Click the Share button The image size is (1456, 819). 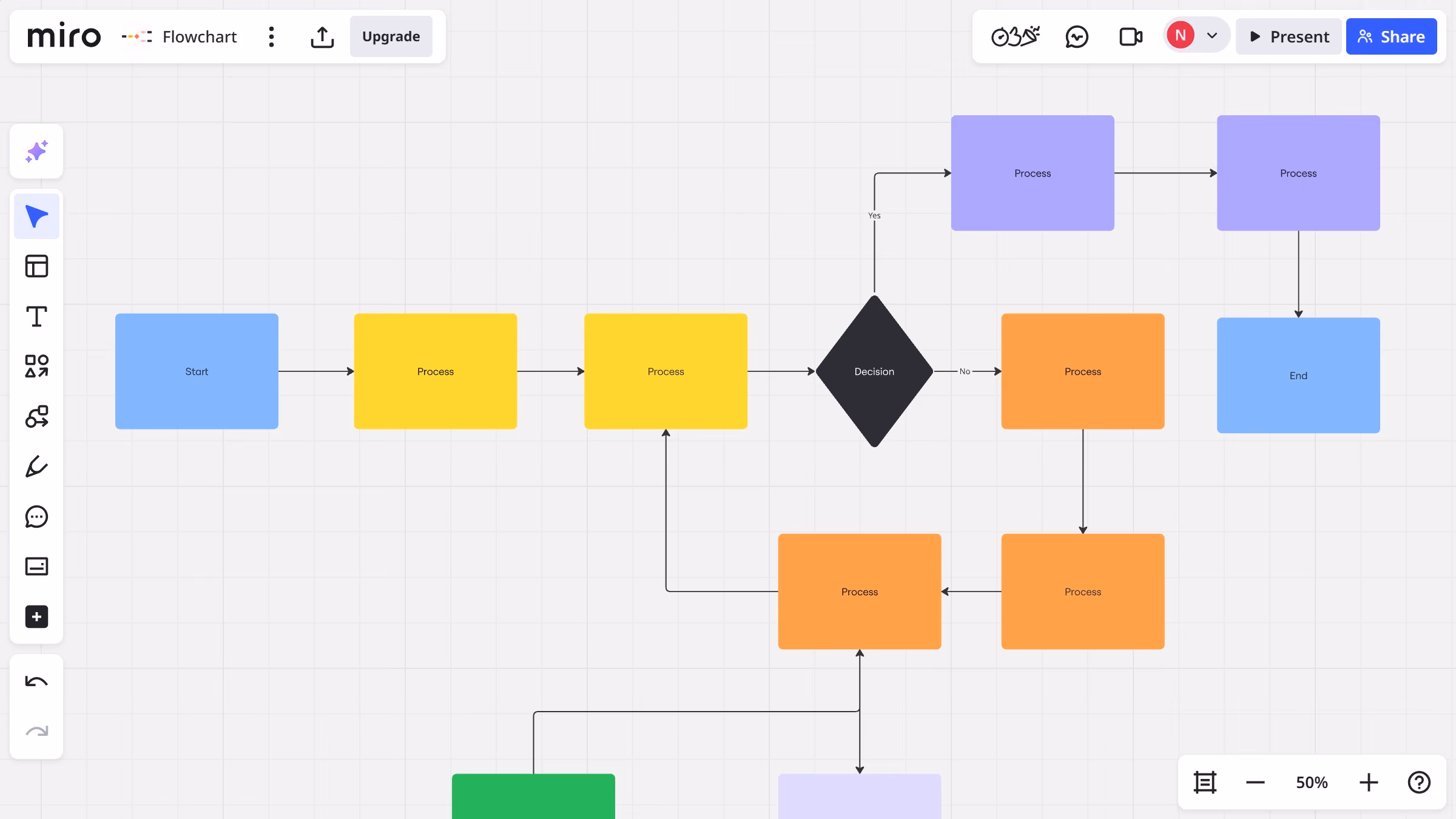1391,36
